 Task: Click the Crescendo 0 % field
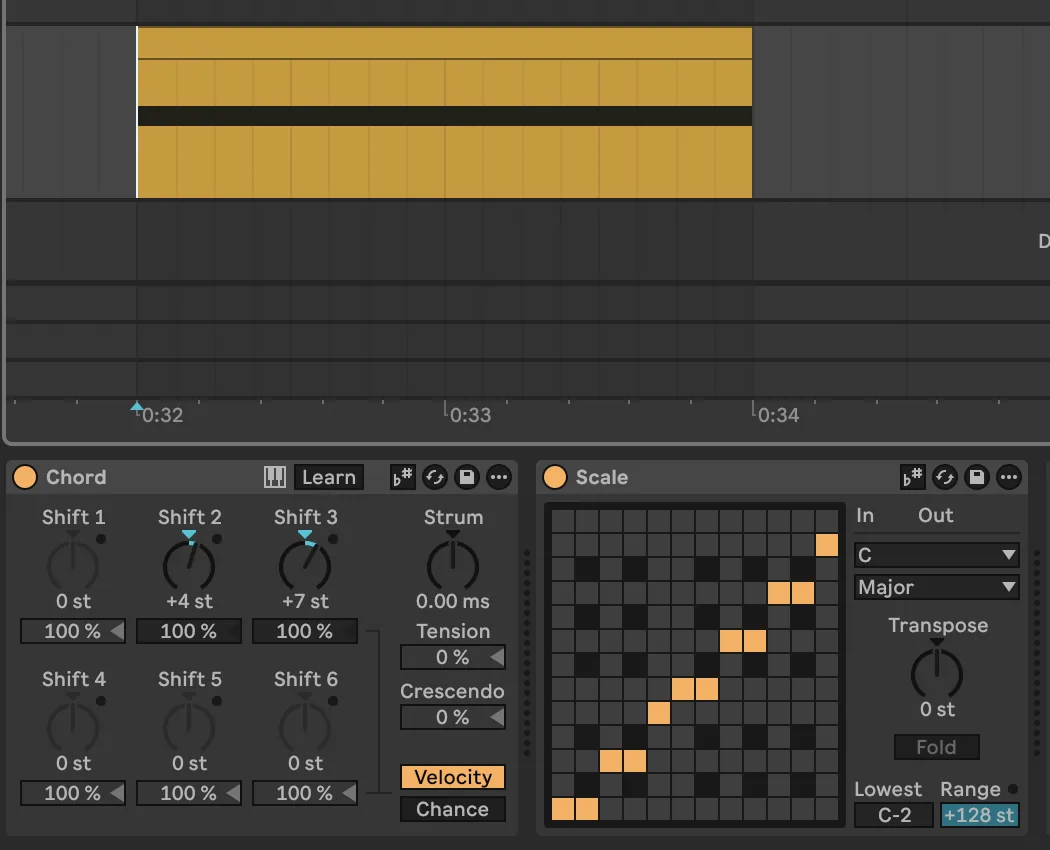453,717
